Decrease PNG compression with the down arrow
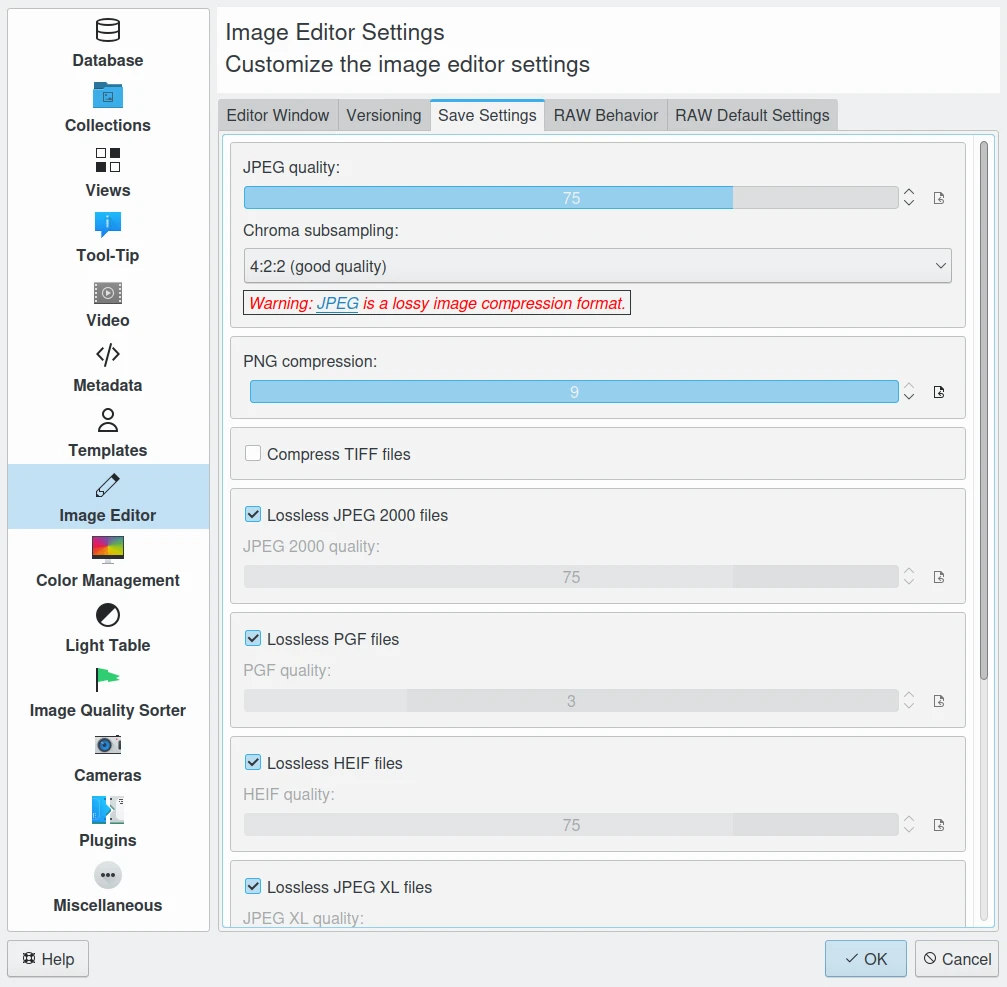Image resolution: width=1007 pixels, height=987 pixels. (909, 398)
